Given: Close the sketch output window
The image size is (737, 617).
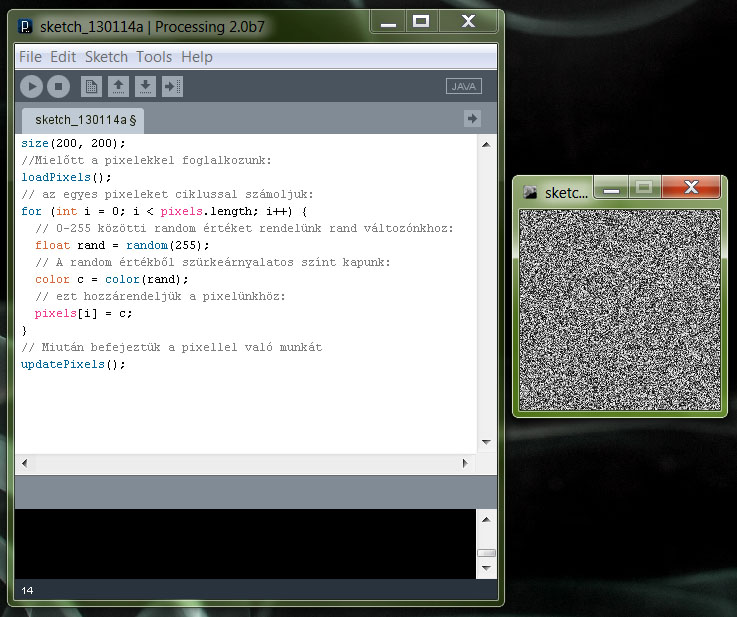Looking at the screenshot, I should point(691,188).
